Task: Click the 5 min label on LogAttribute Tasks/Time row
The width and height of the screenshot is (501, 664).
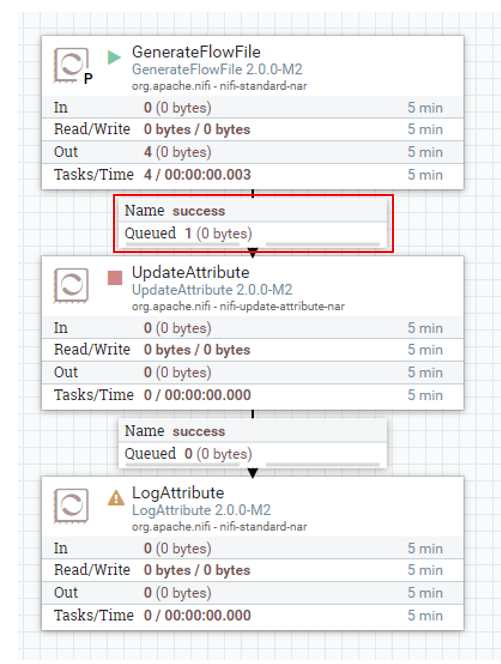Action: (x=425, y=615)
